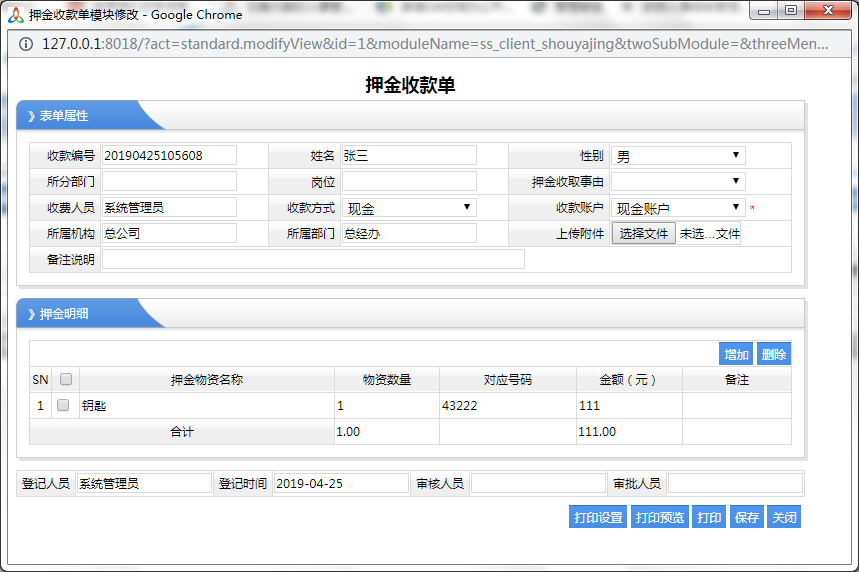Click the app favicon in title bar
This screenshot has width=859, height=572.
tap(16, 15)
